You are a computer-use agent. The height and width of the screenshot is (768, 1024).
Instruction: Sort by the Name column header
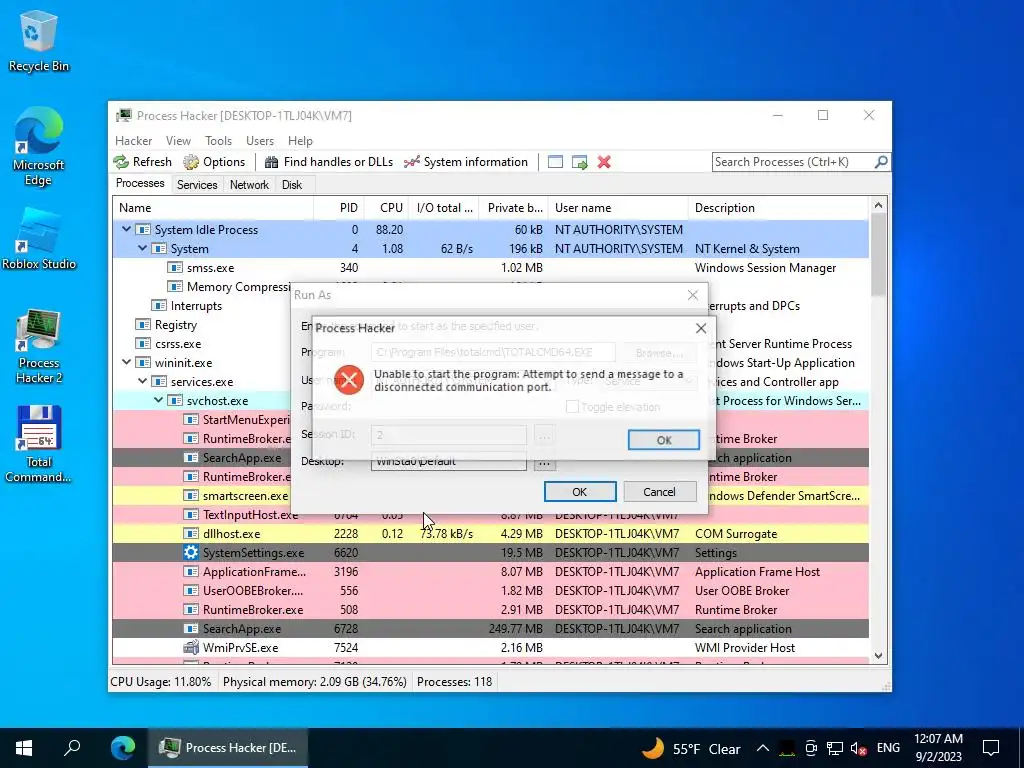pos(213,208)
